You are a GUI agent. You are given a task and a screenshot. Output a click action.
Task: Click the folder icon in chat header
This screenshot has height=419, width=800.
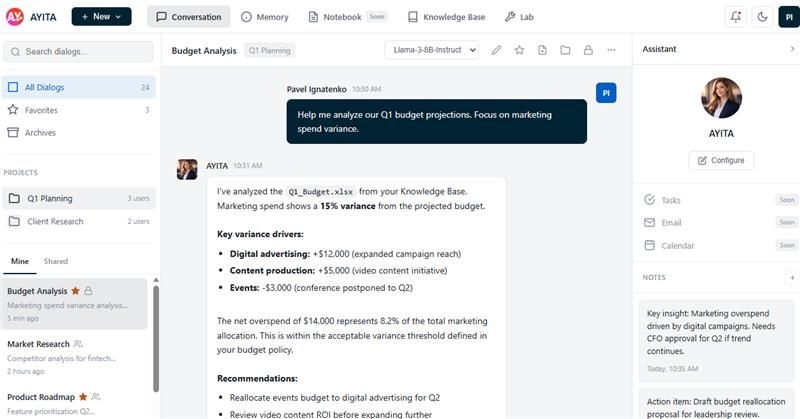tap(565, 50)
